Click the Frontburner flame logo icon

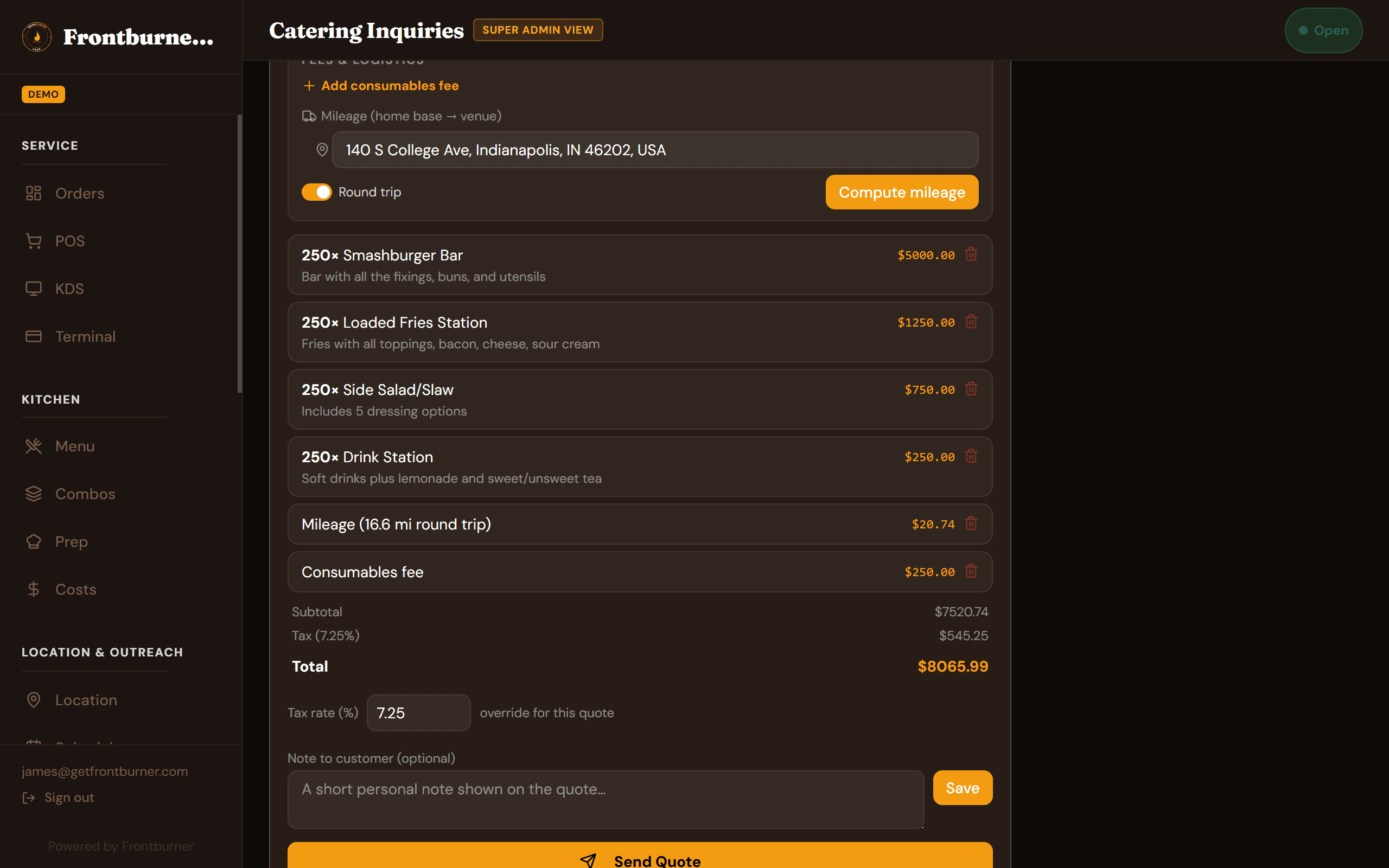[x=37, y=37]
